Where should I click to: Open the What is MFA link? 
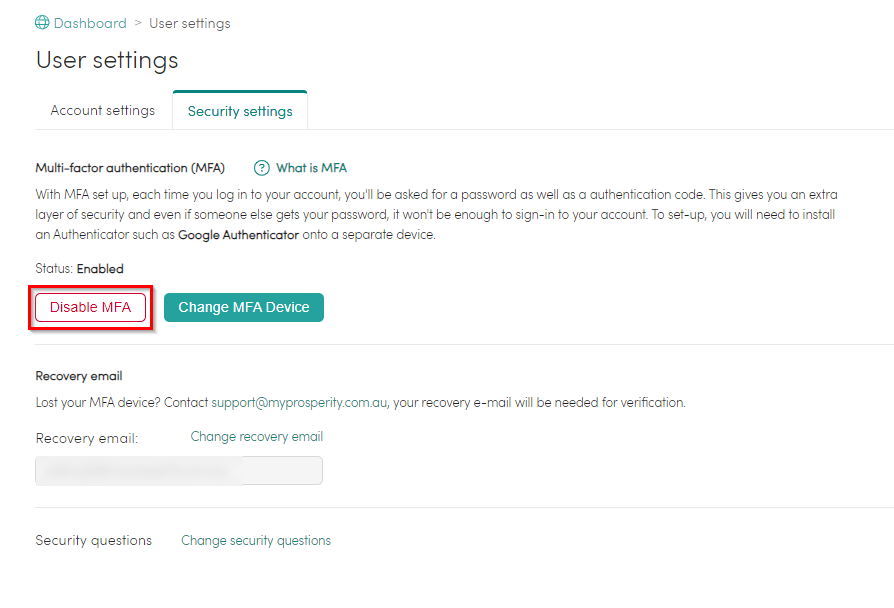[x=311, y=168]
